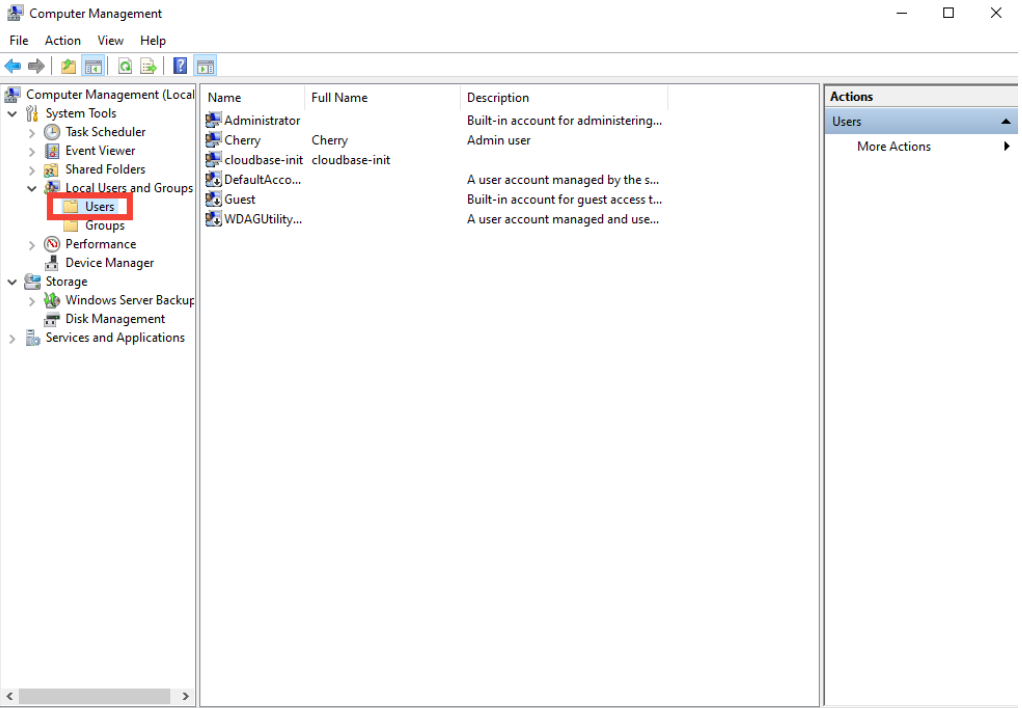Toggle the Show/Hide Console Tree button

point(93,66)
